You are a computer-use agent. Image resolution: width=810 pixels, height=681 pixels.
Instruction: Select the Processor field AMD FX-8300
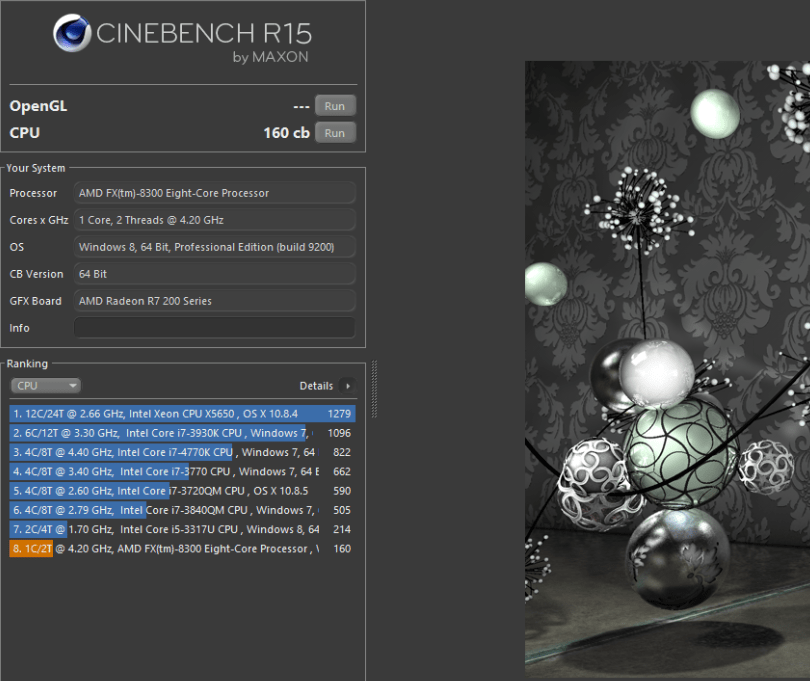coord(214,193)
